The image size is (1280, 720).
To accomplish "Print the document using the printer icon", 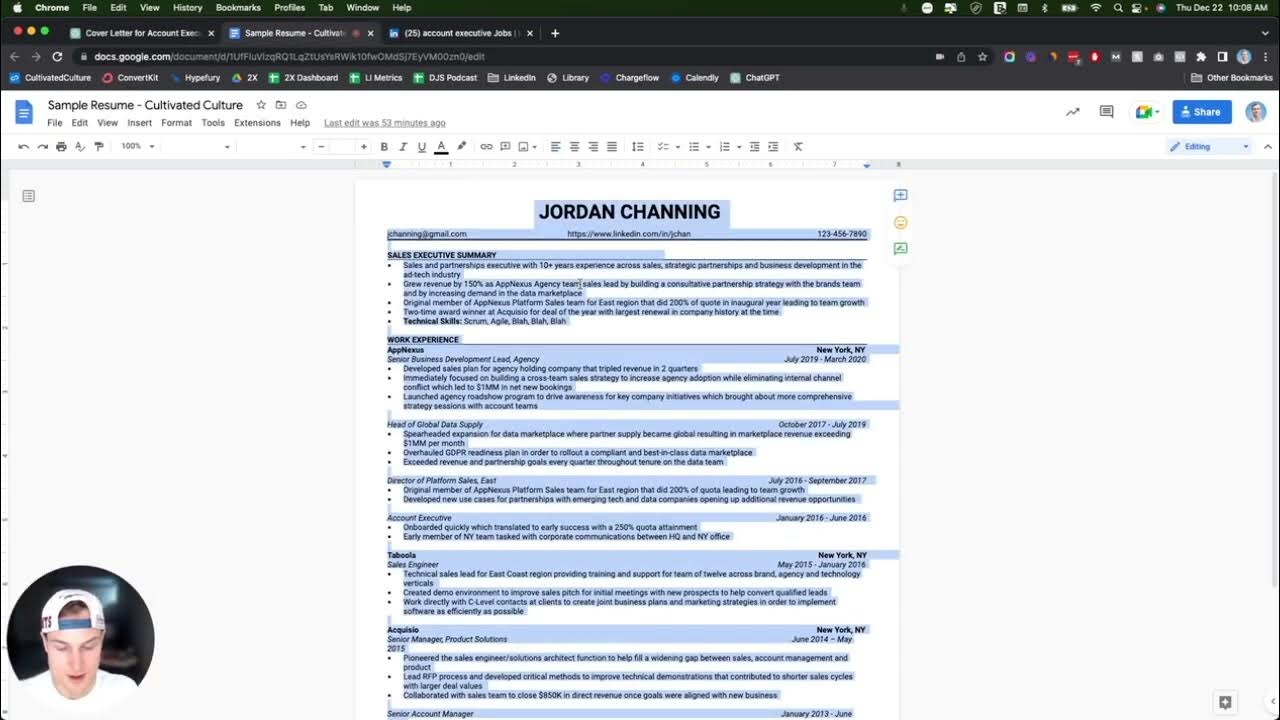I will [x=61, y=147].
